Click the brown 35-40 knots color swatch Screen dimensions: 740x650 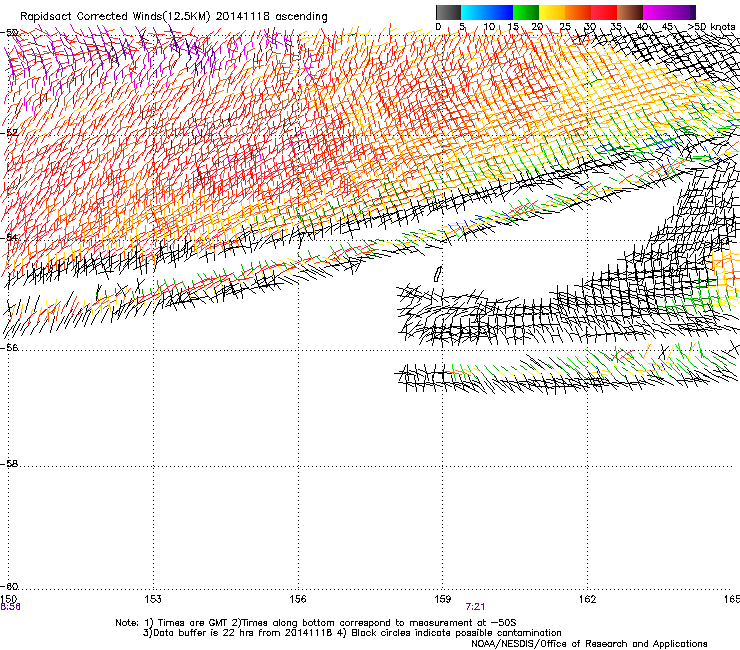coord(630,12)
